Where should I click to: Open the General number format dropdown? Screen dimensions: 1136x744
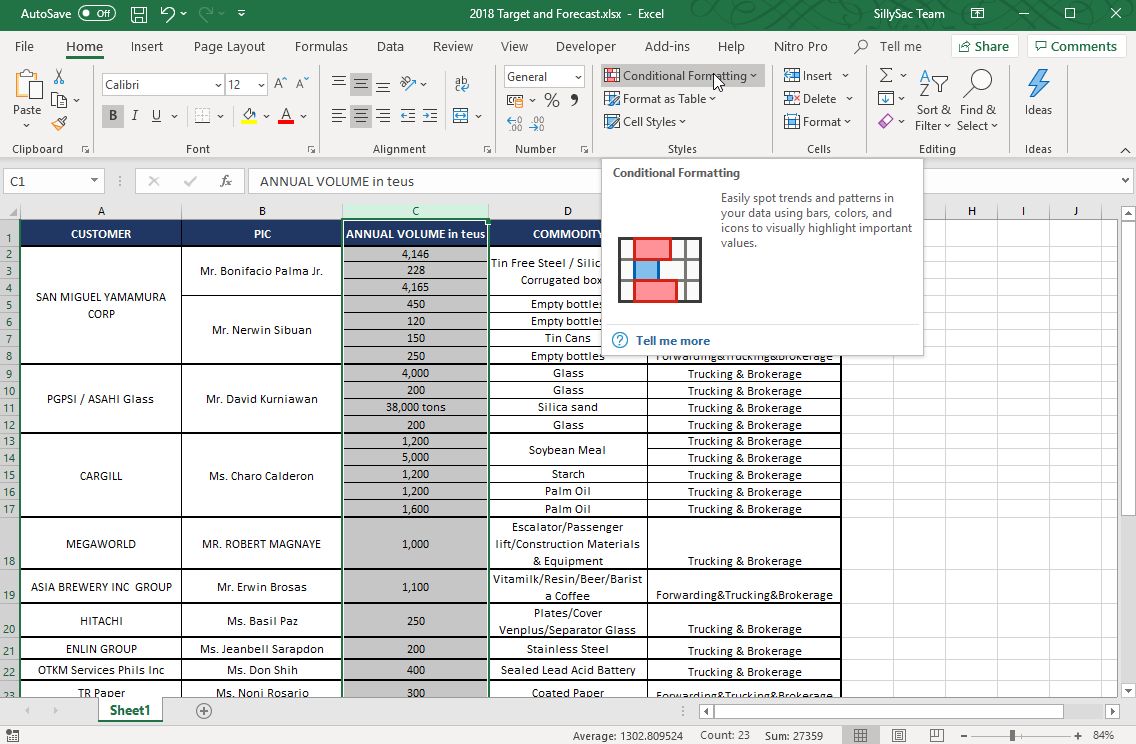578,76
